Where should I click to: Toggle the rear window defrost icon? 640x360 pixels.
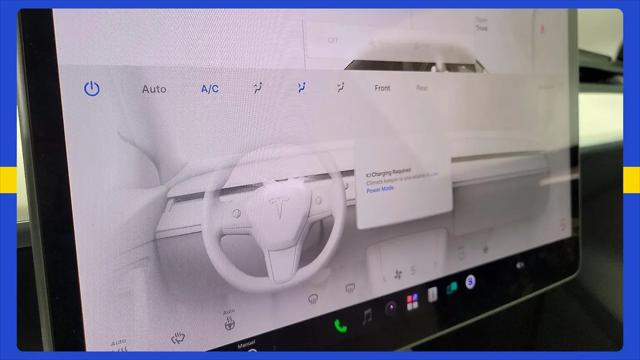tap(350, 288)
